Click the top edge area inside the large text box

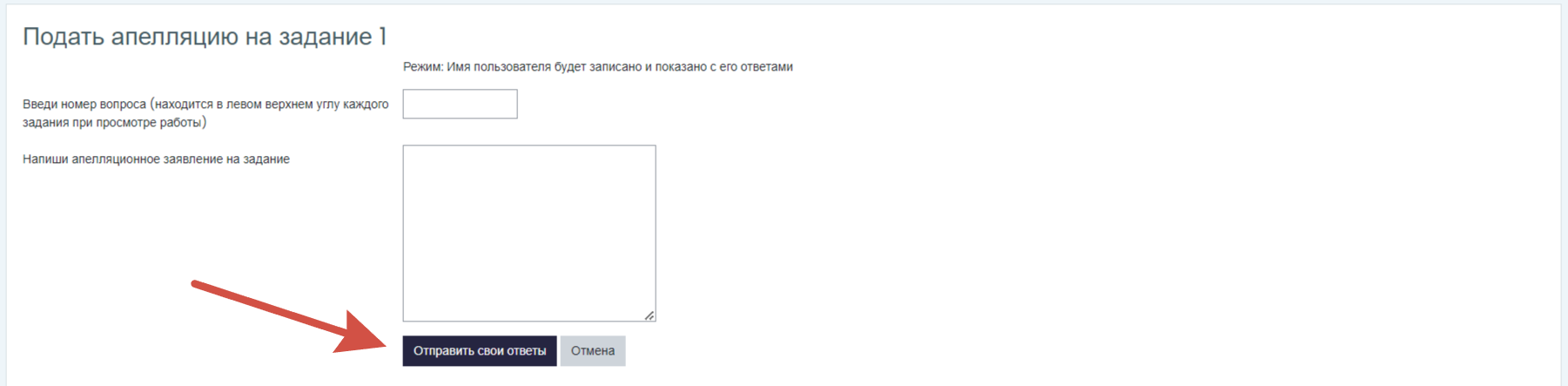pyautogui.click(x=529, y=151)
